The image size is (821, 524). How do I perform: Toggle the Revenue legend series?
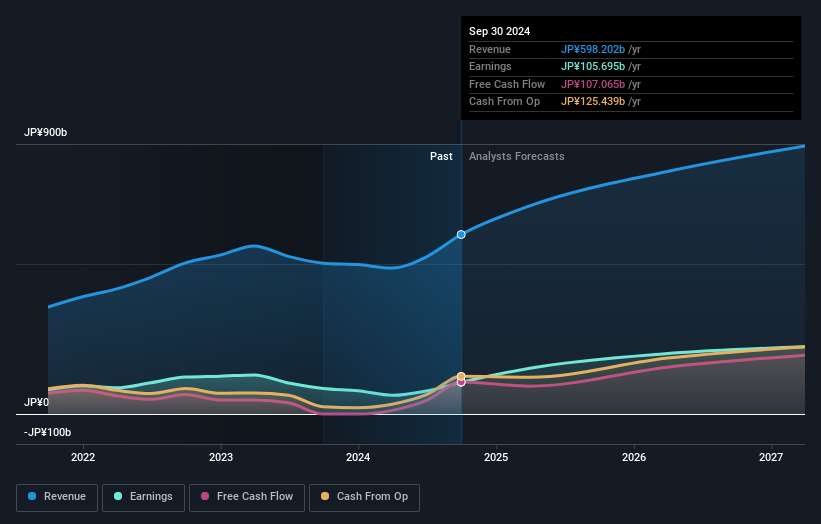coord(57,497)
